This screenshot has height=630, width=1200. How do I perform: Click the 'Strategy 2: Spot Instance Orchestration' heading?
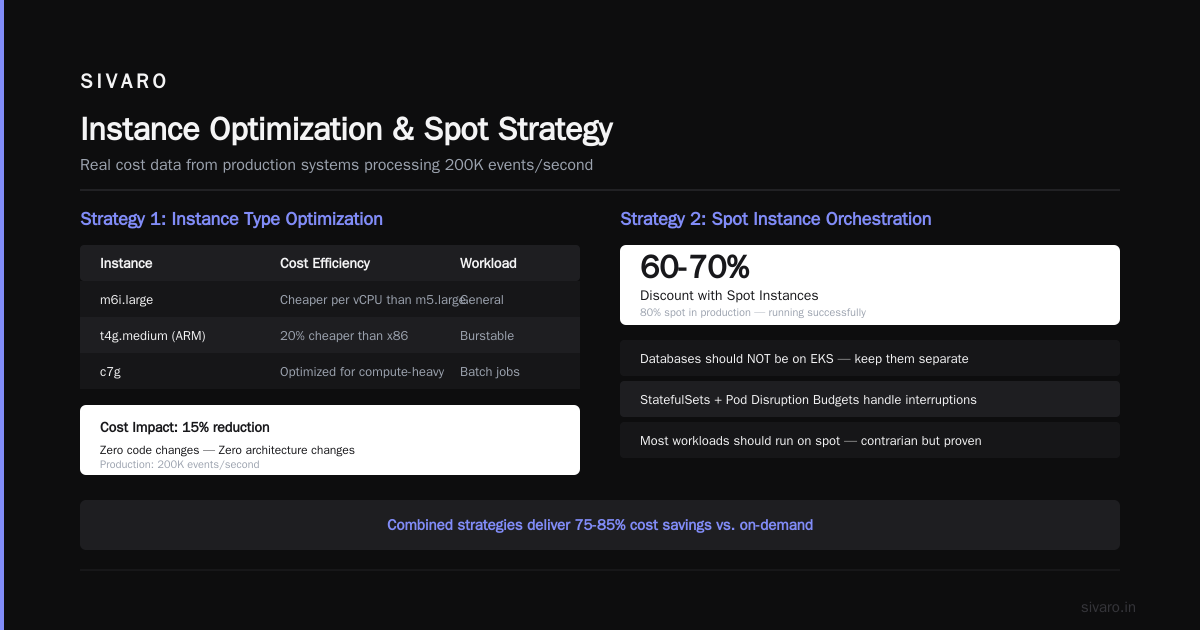(x=775, y=219)
